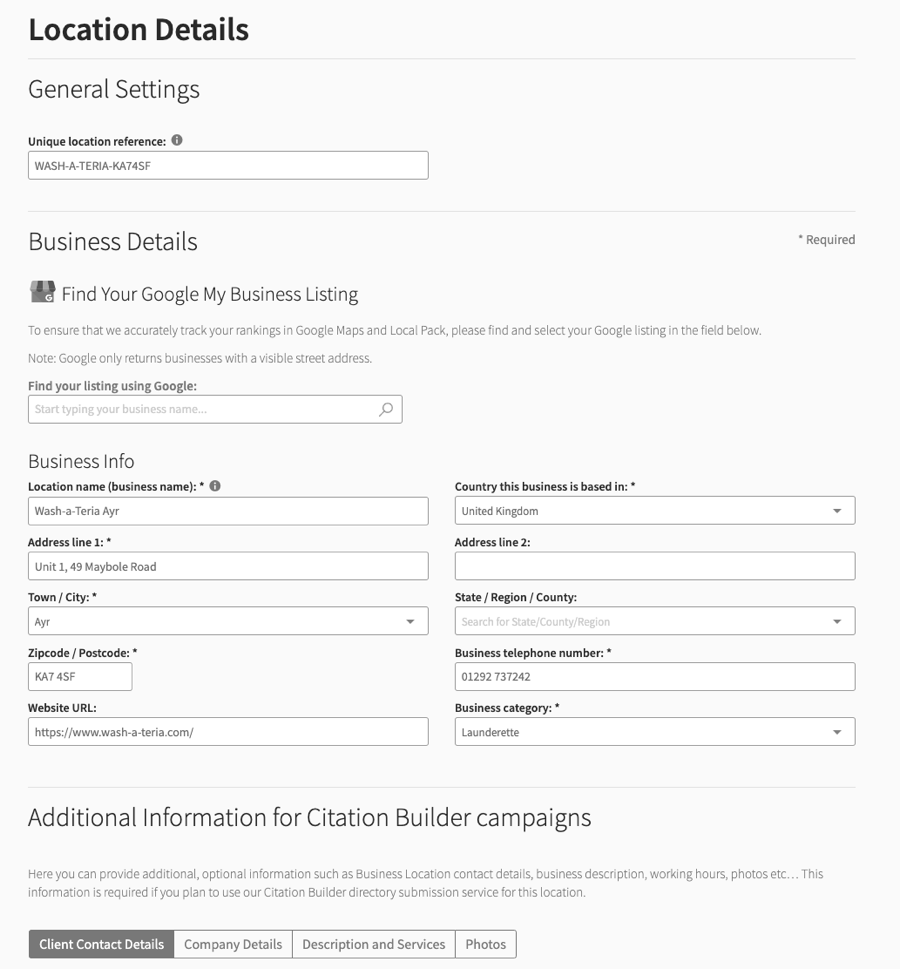Click the Website URL input field
This screenshot has width=900, height=969.
pos(228,732)
